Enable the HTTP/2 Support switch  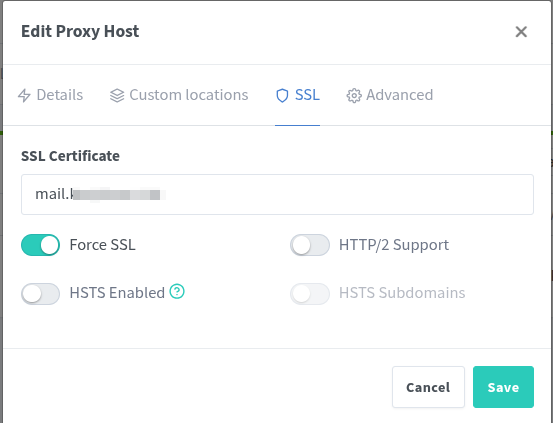click(x=310, y=245)
